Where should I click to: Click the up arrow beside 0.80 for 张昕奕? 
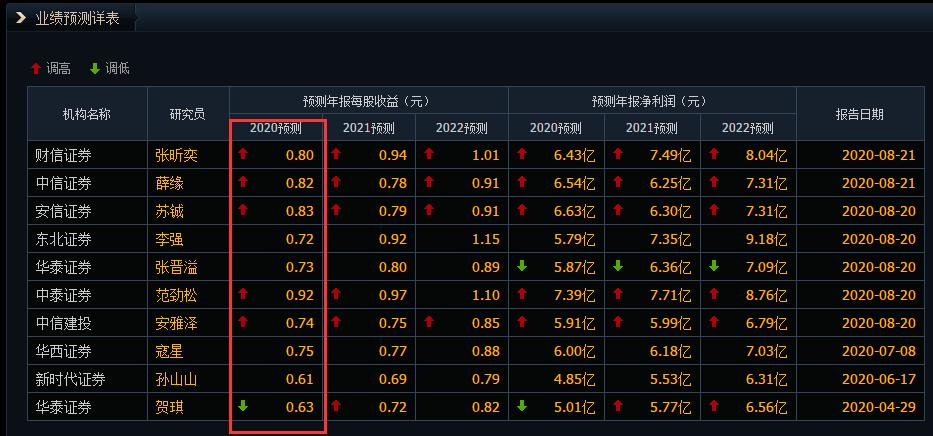(243, 154)
